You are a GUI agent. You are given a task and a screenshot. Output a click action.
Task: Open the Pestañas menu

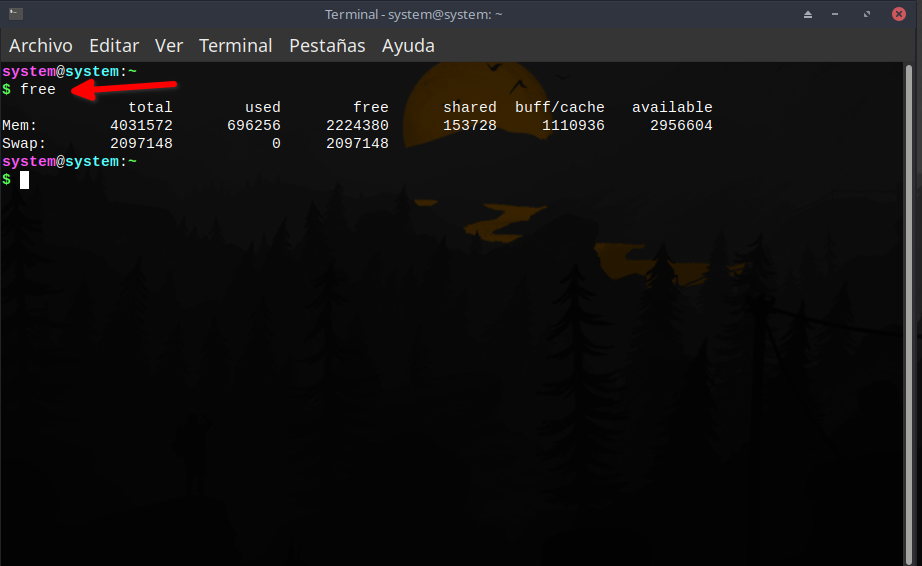pos(327,46)
